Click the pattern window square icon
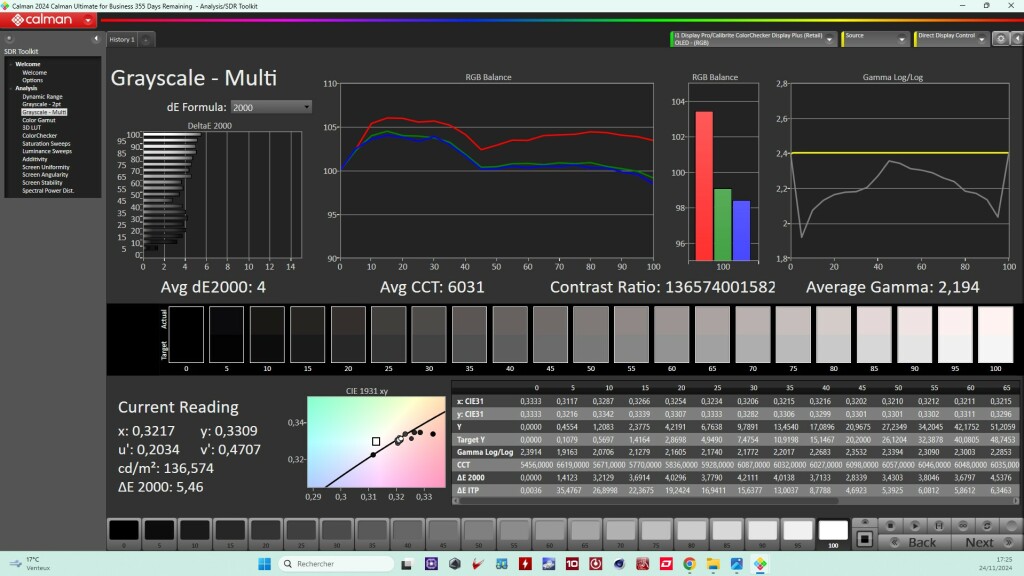 click(865, 539)
